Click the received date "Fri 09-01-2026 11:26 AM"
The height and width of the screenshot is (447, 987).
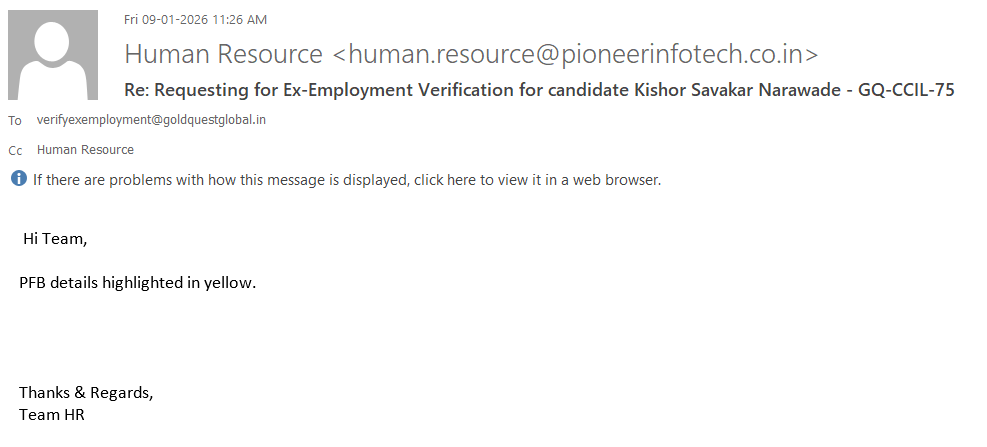(x=195, y=19)
